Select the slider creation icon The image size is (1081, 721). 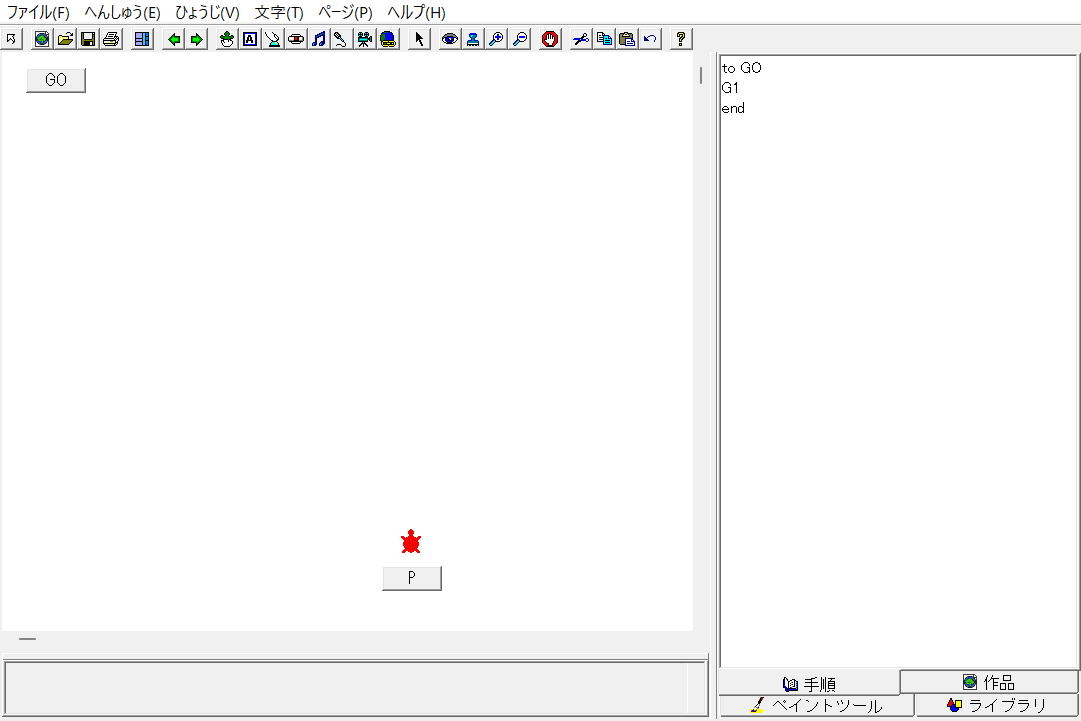pos(296,39)
